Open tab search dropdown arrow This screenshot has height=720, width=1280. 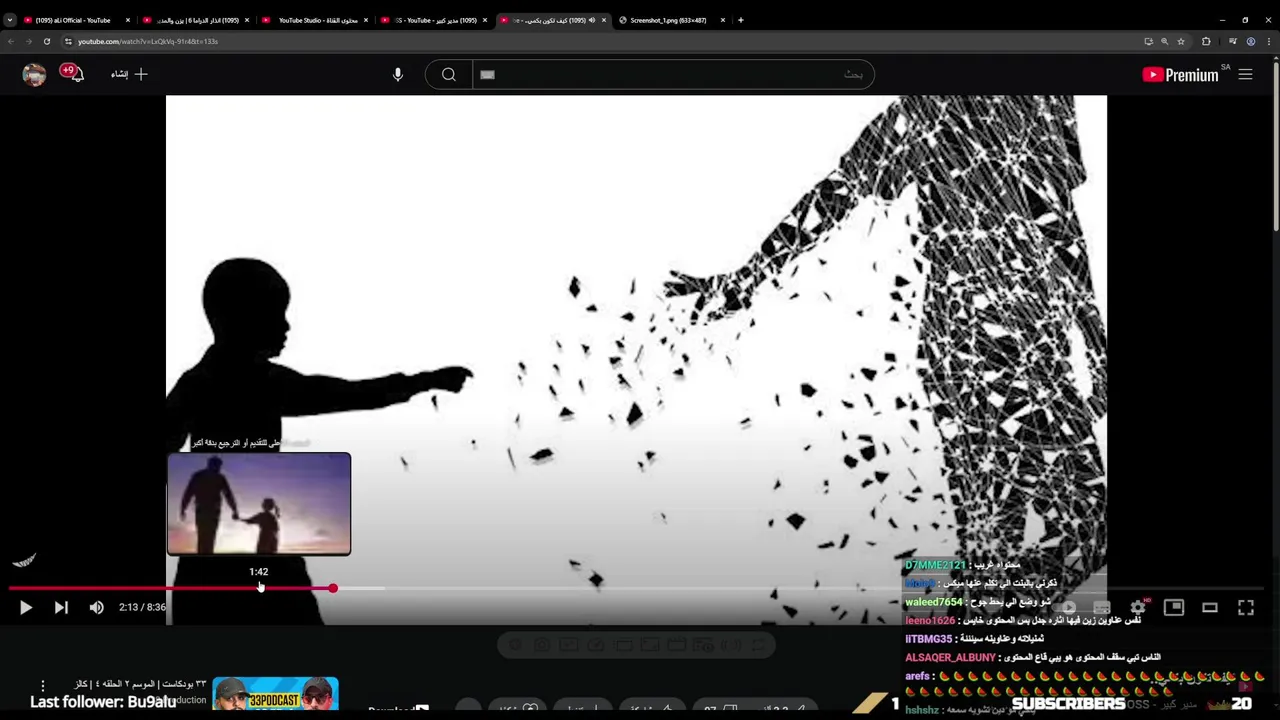coord(9,20)
